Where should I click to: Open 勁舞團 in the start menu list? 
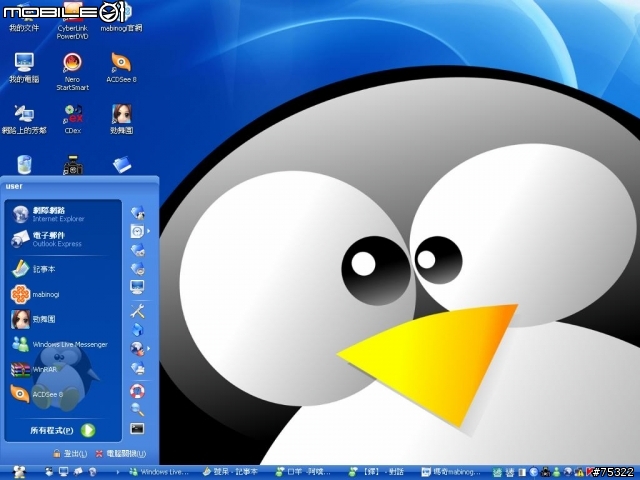(x=61, y=319)
